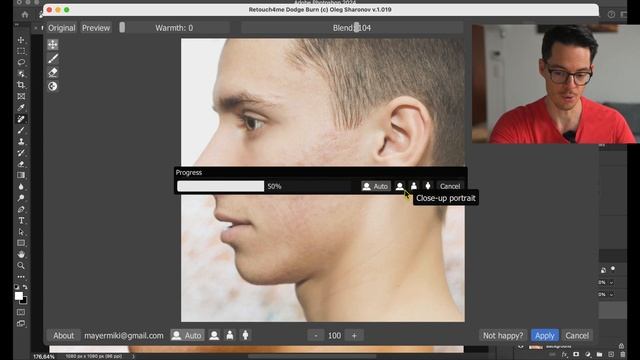This screenshot has height=360, width=640.
Task: Select the Hand tool
Action: point(21,254)
